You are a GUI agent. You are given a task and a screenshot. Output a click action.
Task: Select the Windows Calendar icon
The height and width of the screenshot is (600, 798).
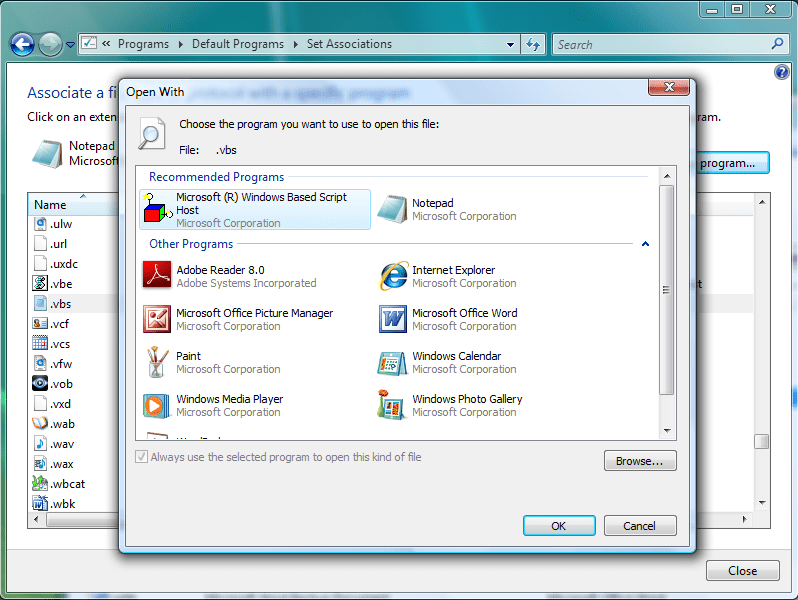coord(392,363)
